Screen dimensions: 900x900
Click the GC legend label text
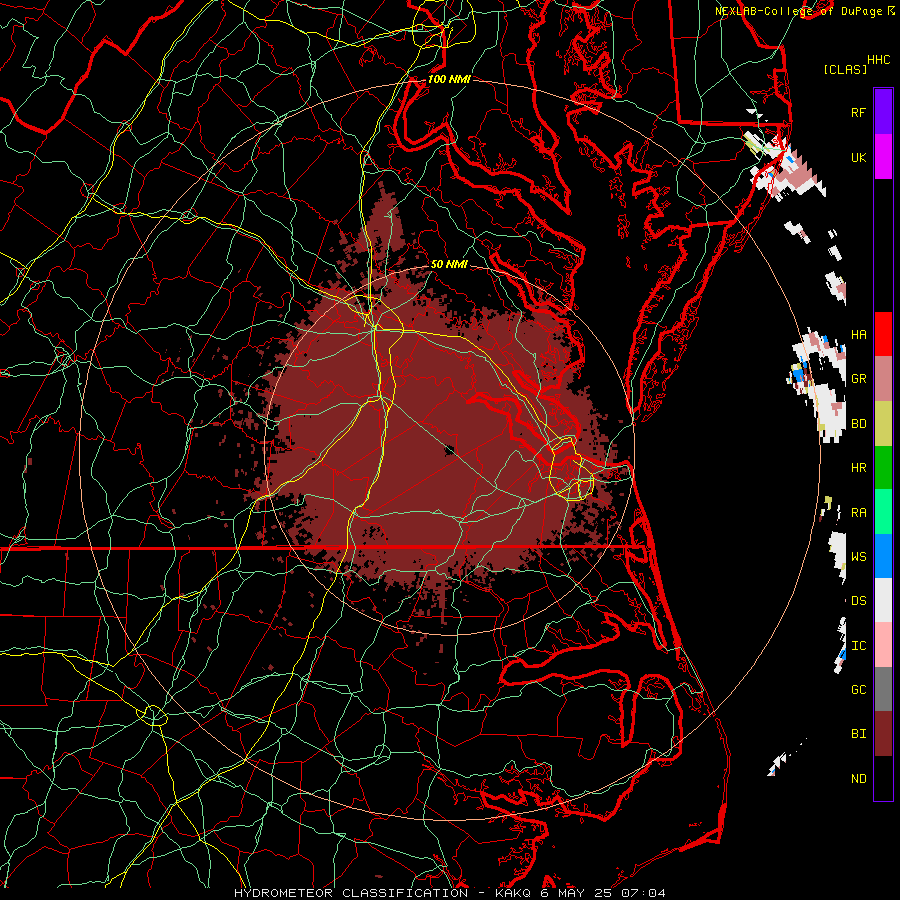tap(858, 689)
